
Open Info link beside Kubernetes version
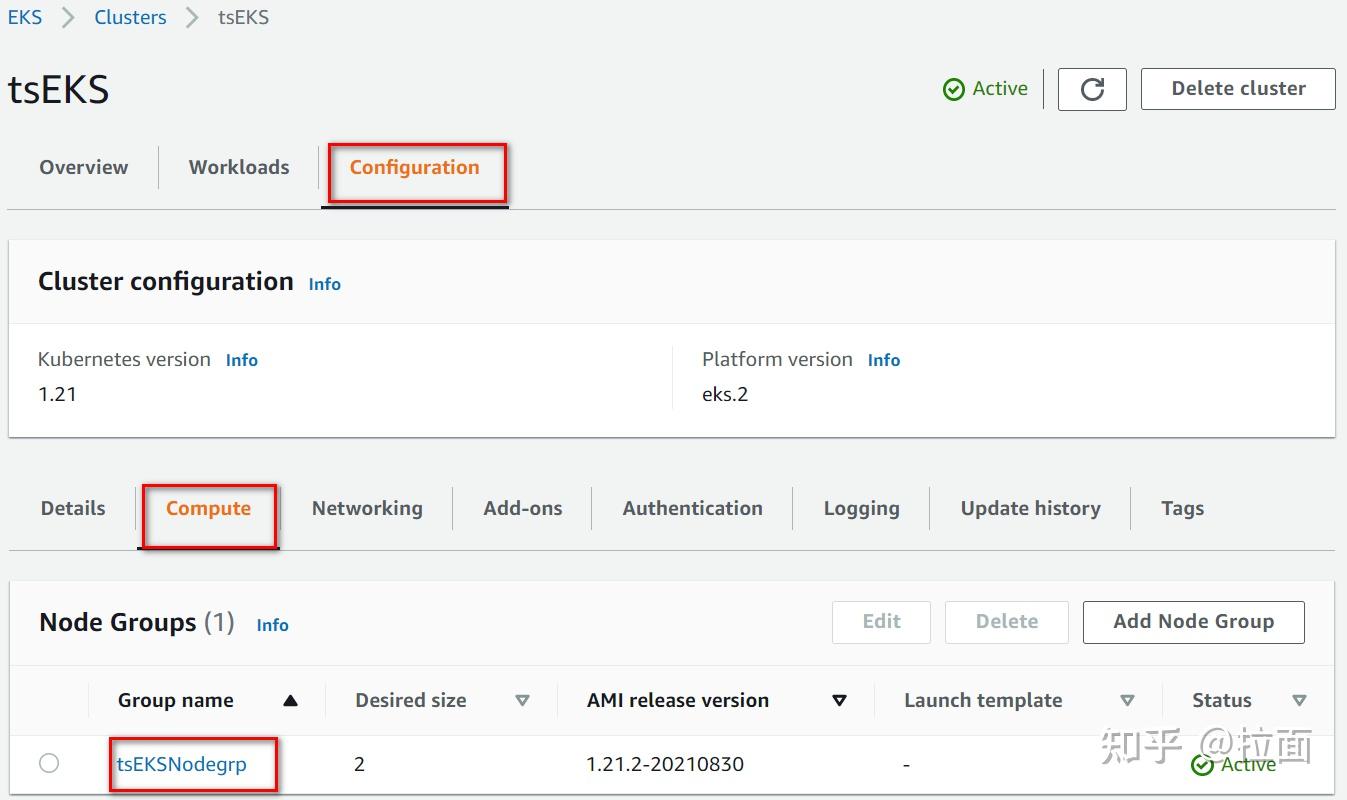click(x=242, y=361)
